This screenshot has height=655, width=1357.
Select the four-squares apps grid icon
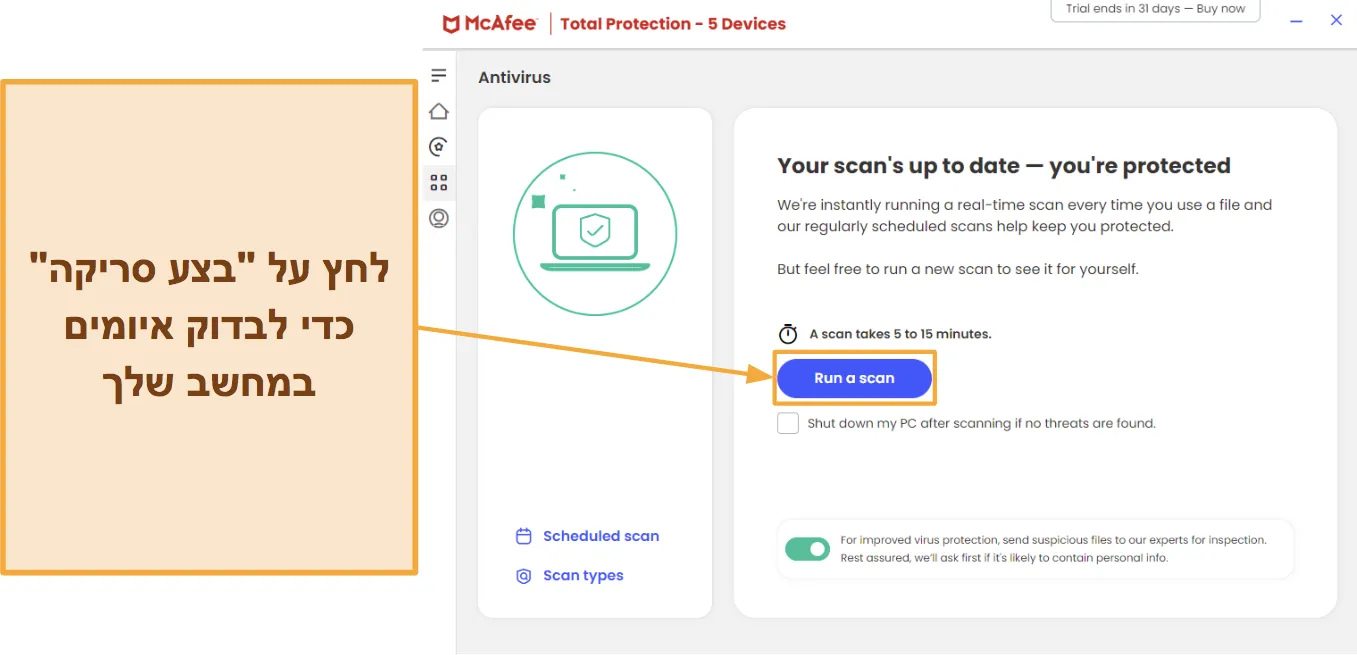point(438,183)
